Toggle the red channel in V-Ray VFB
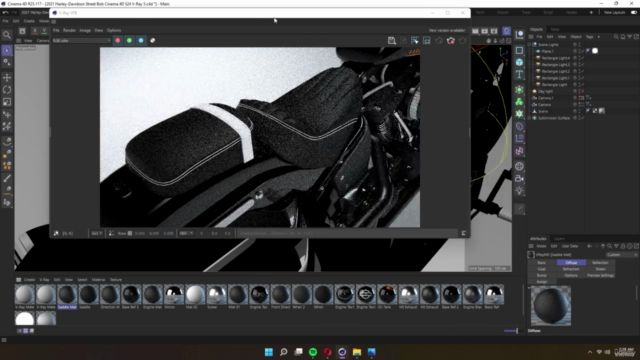640x360 pixels. pyautogui.click(x=118, y=40)
